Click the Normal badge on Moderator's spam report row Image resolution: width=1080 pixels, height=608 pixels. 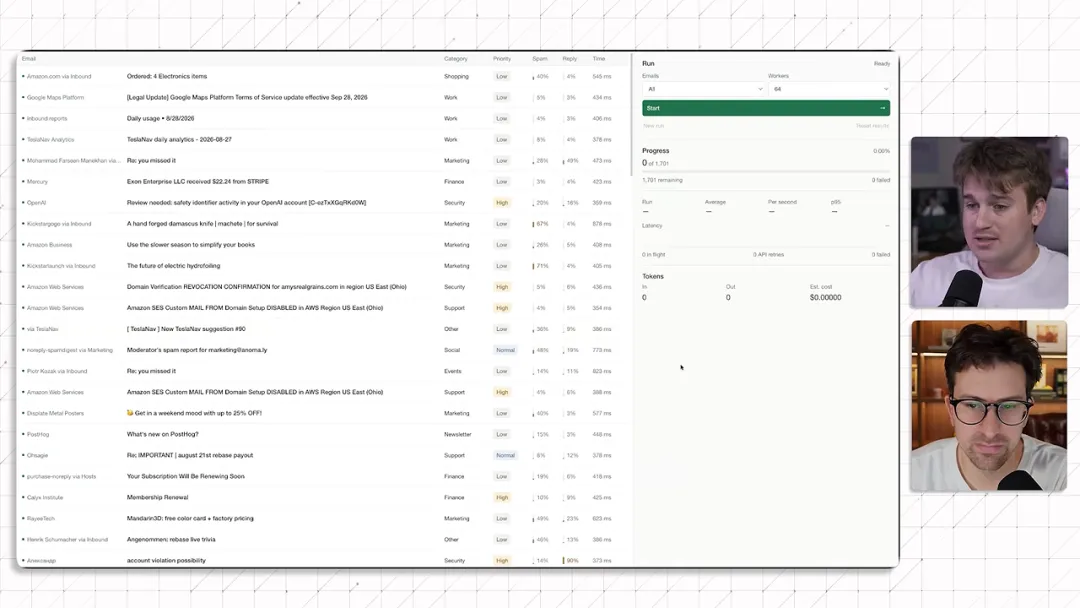point(506,350)
